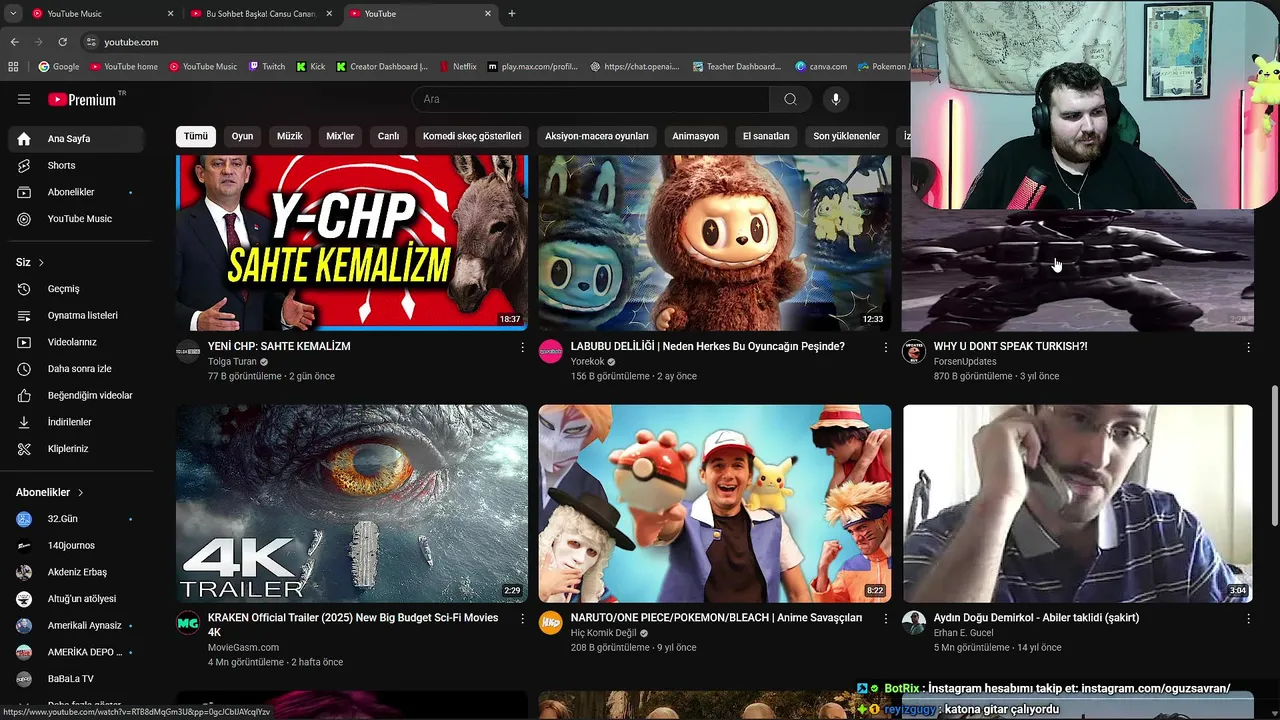
Task: Reload the page in the browser
Action: pos(62,42)
